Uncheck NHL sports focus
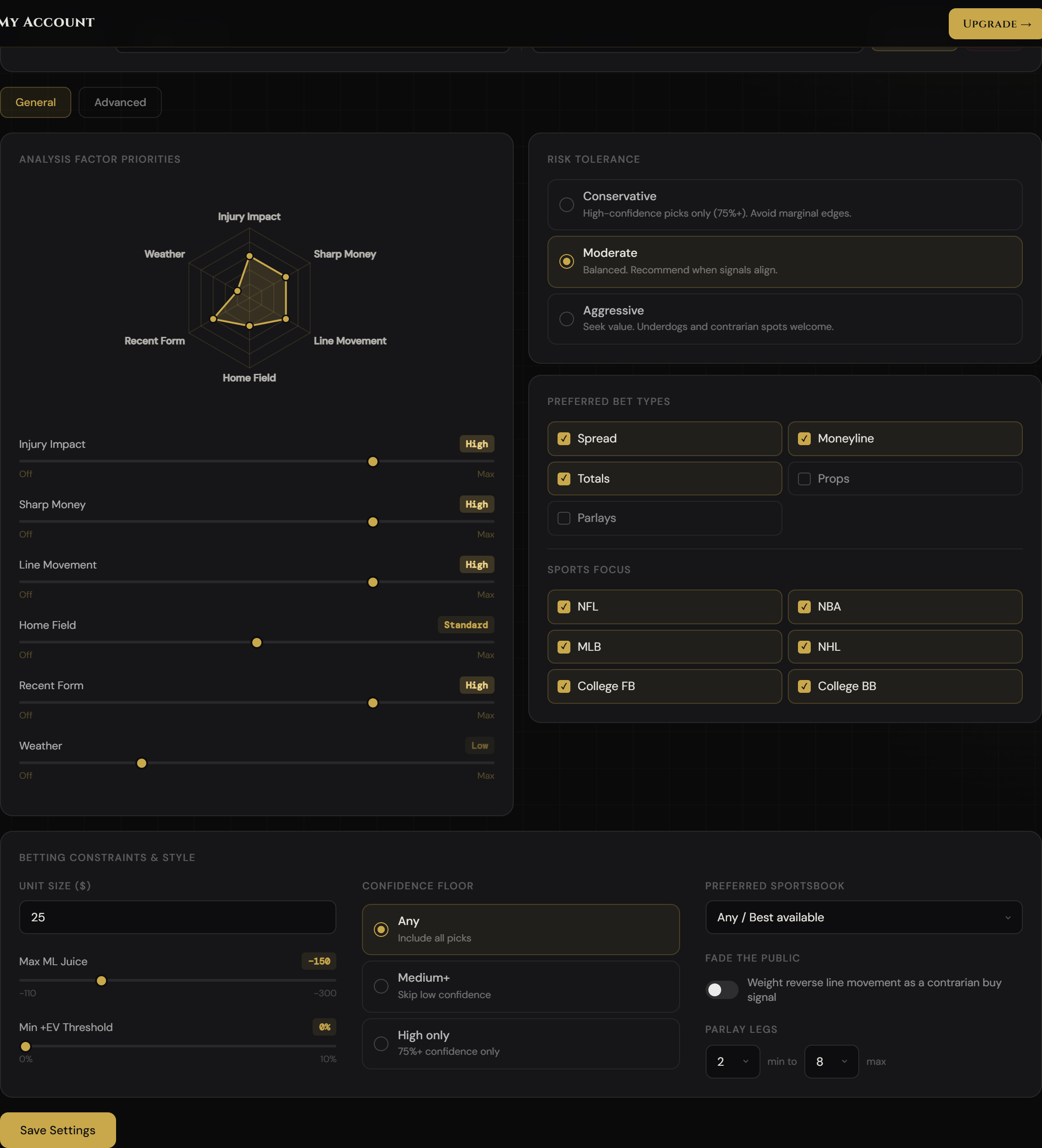1042x1148 pixels. click(905, 646)
